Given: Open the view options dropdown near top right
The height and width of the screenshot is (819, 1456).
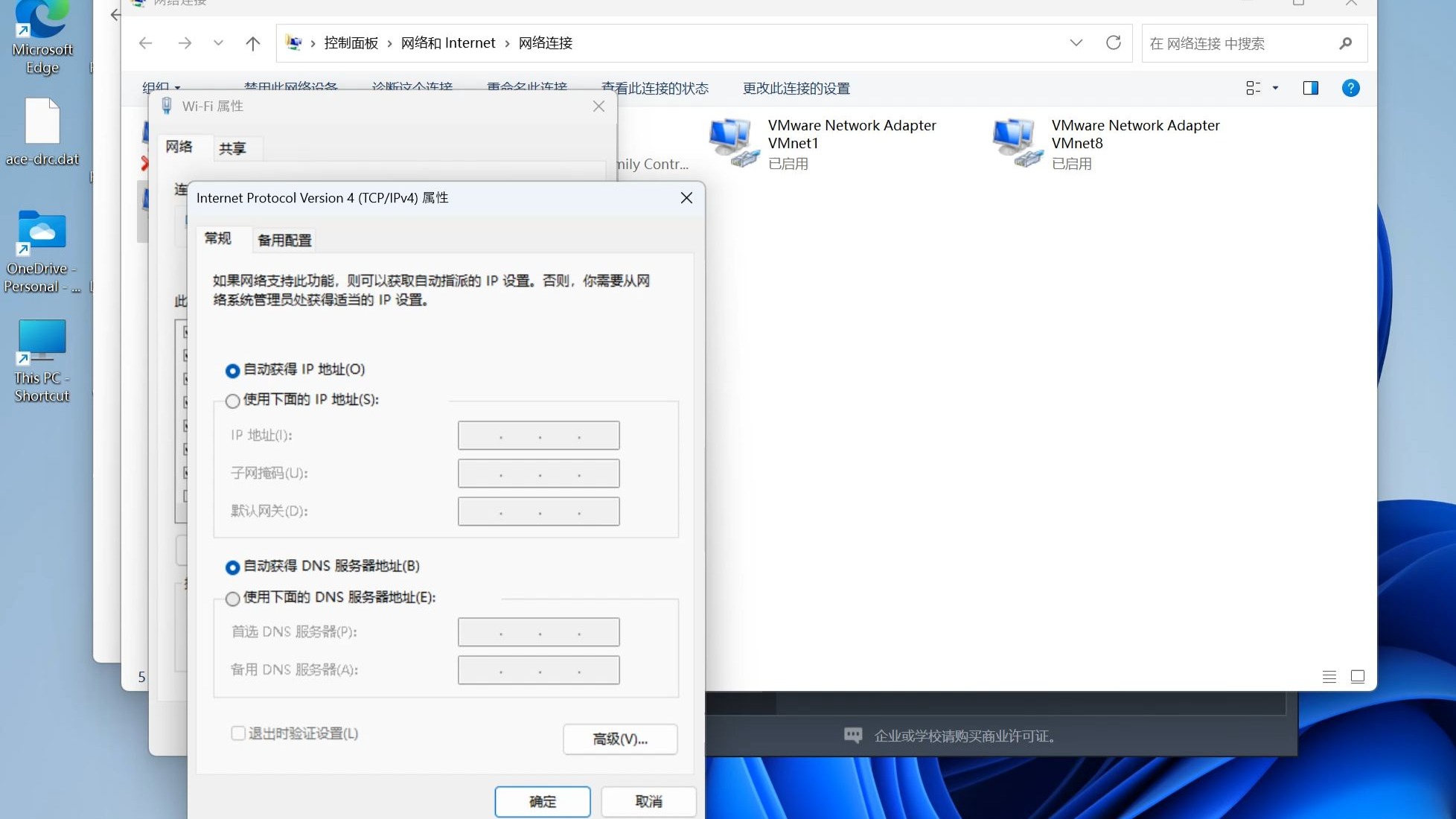Looking at the screenshot, I should coord(1261,88).
